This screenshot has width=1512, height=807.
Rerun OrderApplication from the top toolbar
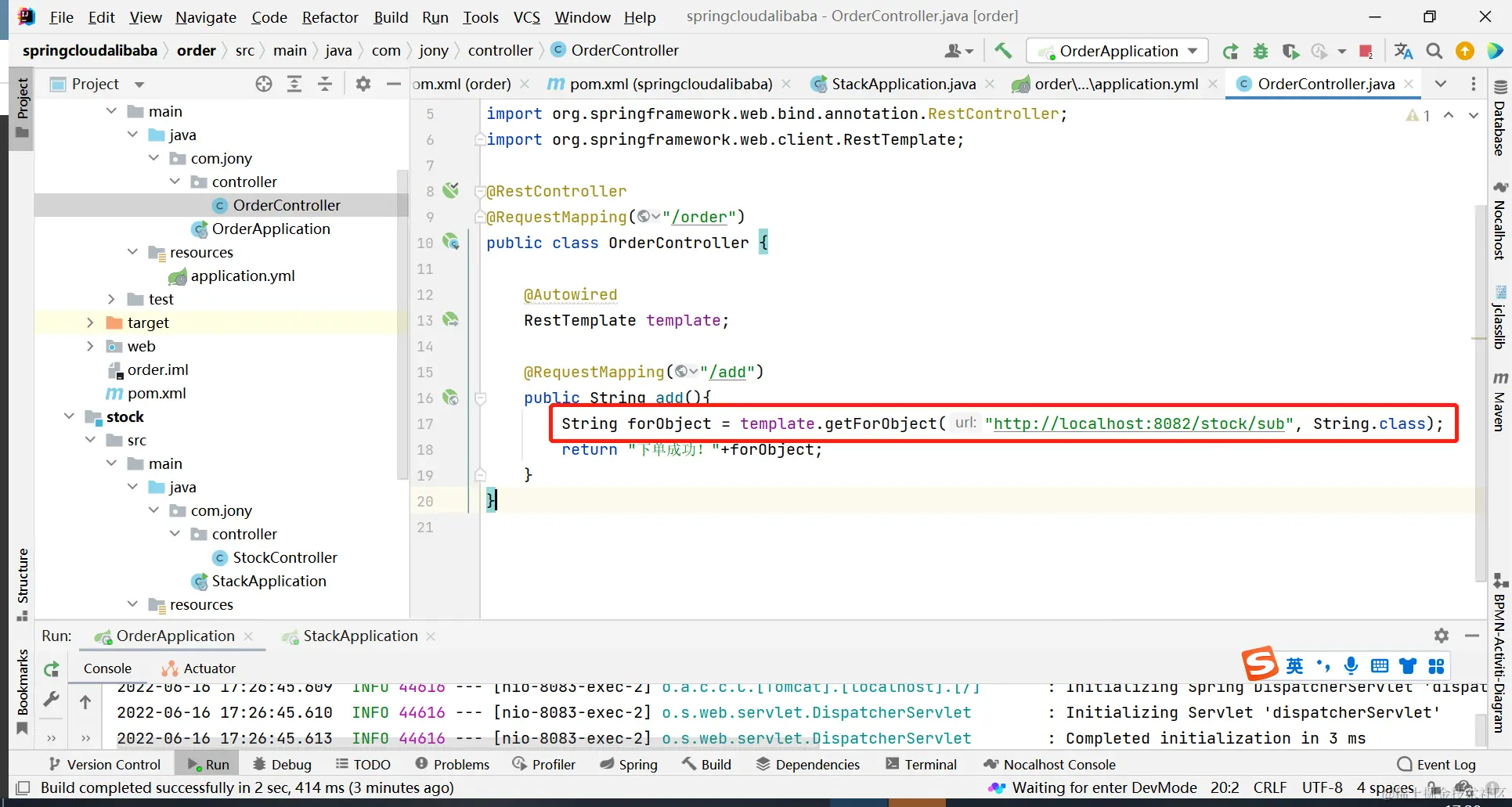point(1230,51)
